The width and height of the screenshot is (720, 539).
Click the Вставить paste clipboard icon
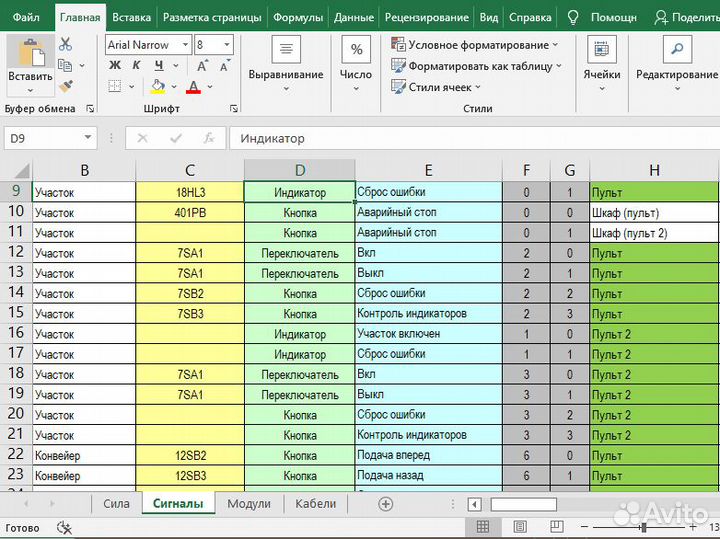tap(32, 52)
